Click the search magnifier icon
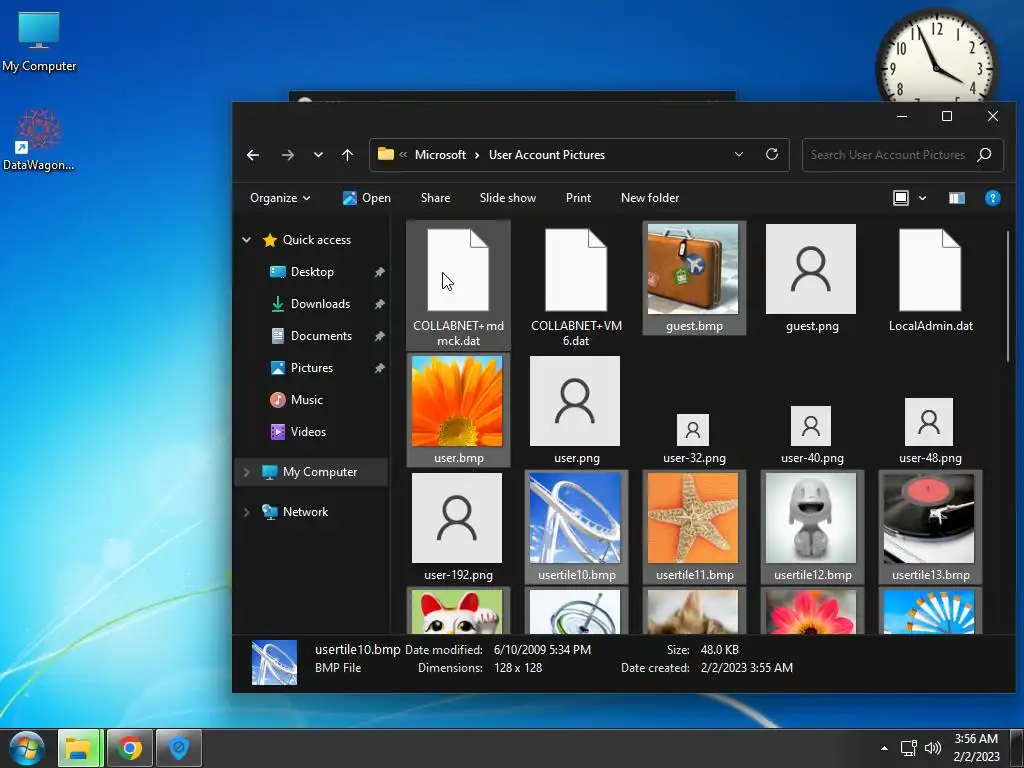The height and width of the screenshot is (768, 1024). (984, 155)
